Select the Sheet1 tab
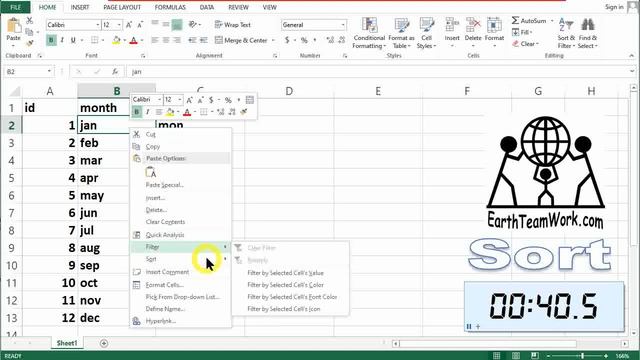This screenshot has height=360, width=640. (x=67, y=343)
